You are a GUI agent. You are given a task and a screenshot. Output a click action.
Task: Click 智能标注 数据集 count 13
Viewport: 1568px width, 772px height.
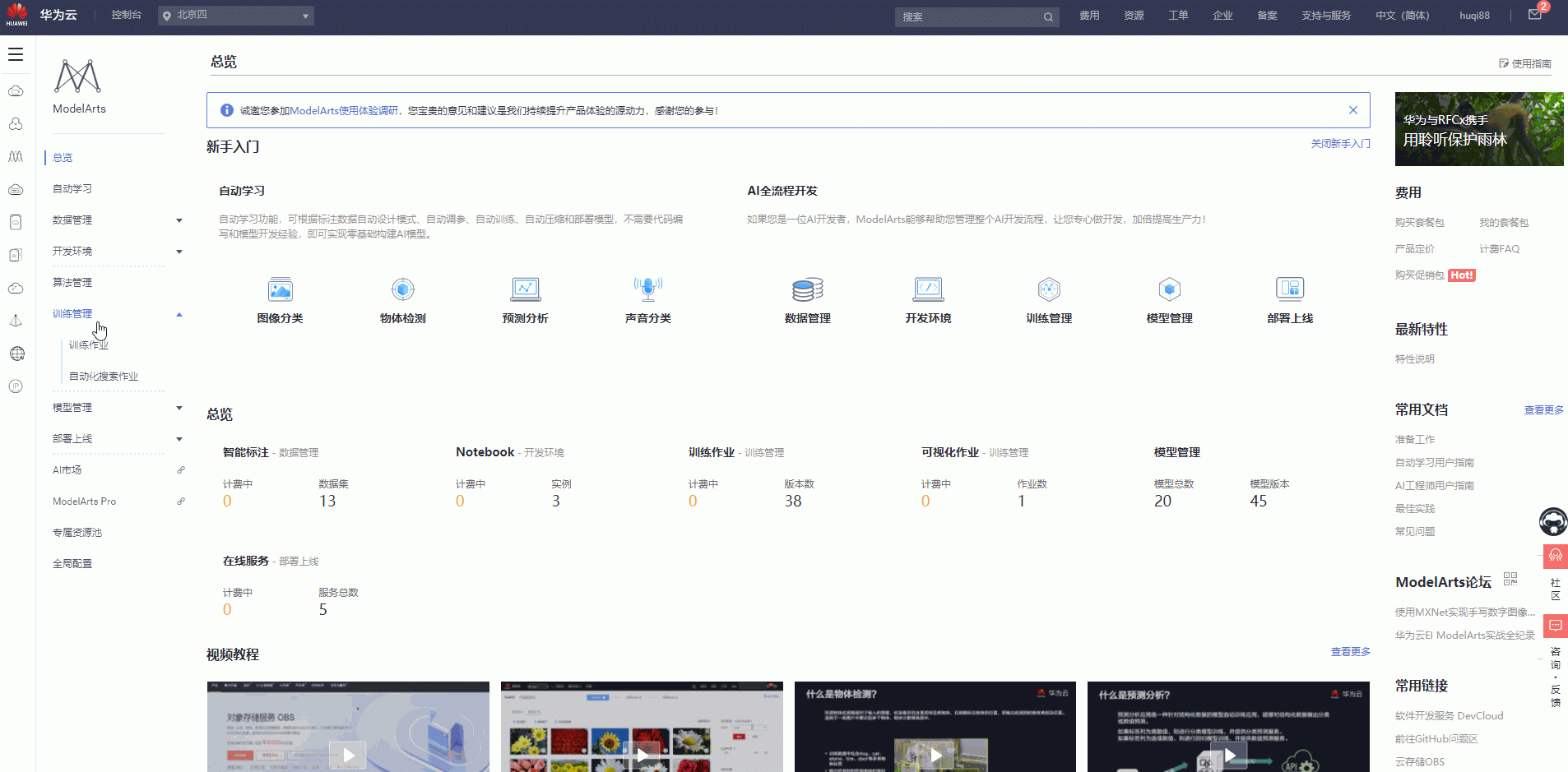pyautogui.click(x=327, y=502)
